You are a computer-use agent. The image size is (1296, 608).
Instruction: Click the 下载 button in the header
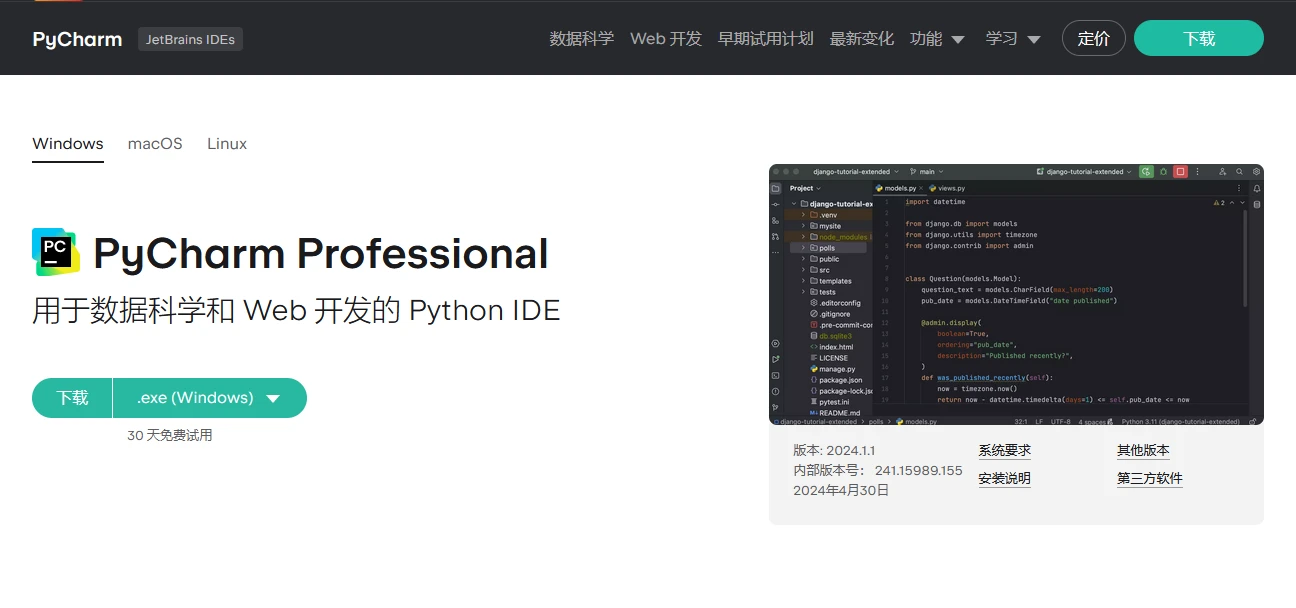click(1198, 38)
